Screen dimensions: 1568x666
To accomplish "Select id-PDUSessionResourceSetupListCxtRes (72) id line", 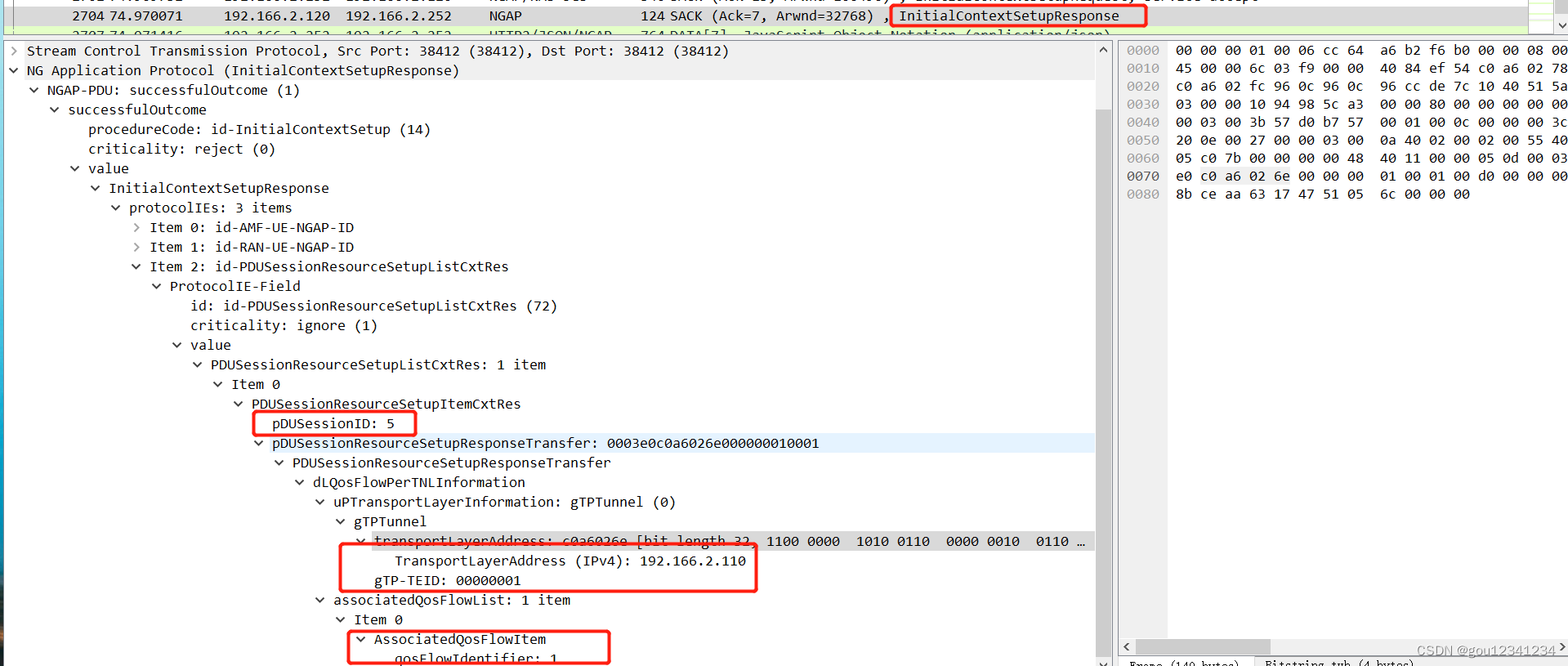I will (x=373, y=306).
